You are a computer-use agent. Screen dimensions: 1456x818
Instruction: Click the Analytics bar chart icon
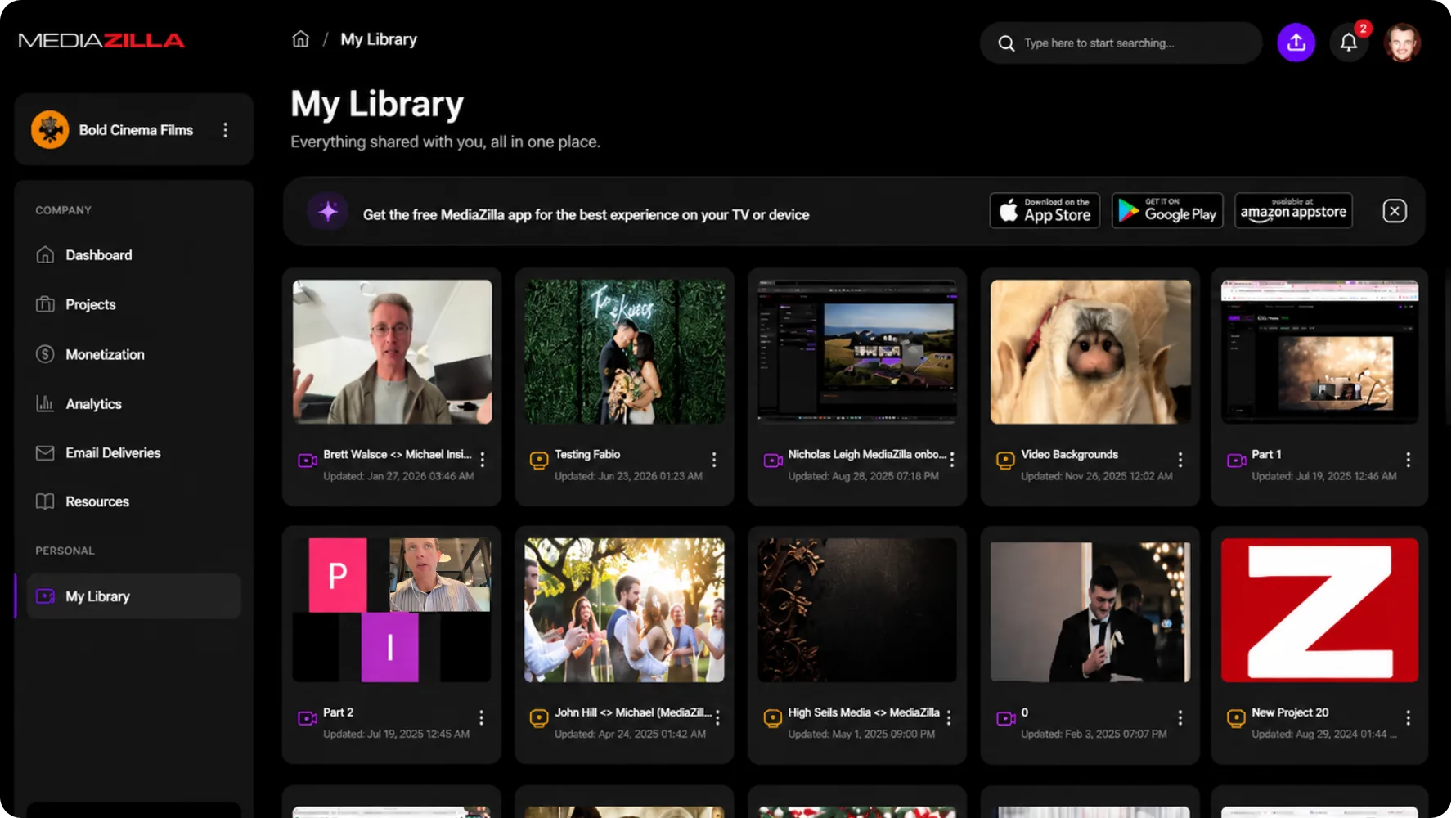(45, 404)
